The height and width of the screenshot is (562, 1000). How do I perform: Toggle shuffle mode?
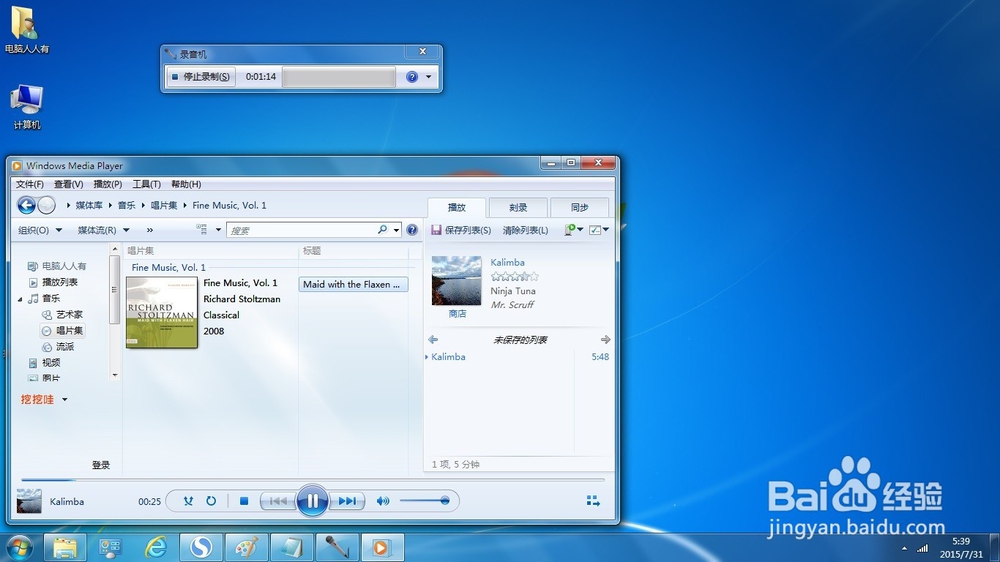[x=188, y=501]
